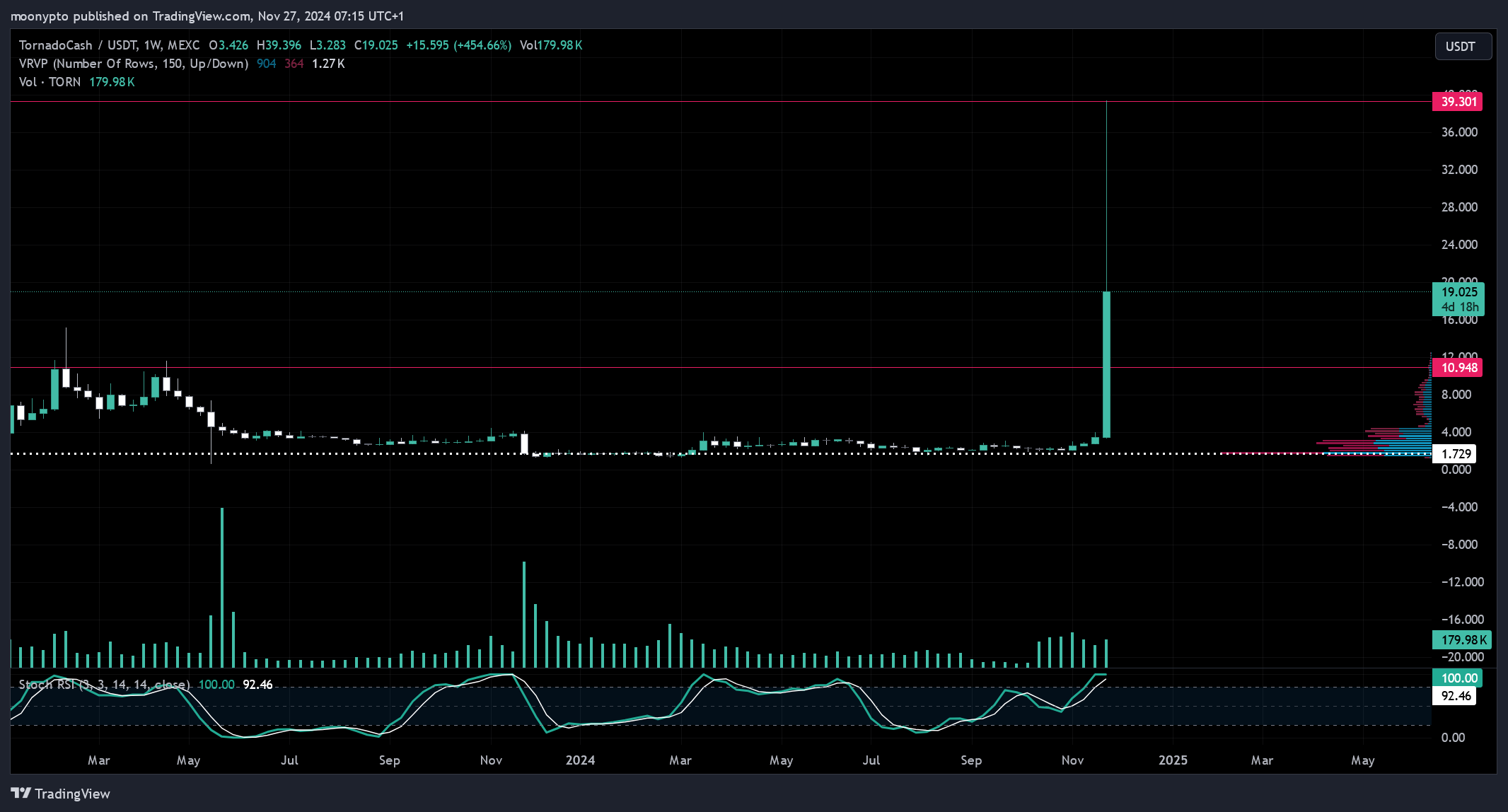Select the VRVP indicator legend
The image size is (1508, 812).
point(134,64)
